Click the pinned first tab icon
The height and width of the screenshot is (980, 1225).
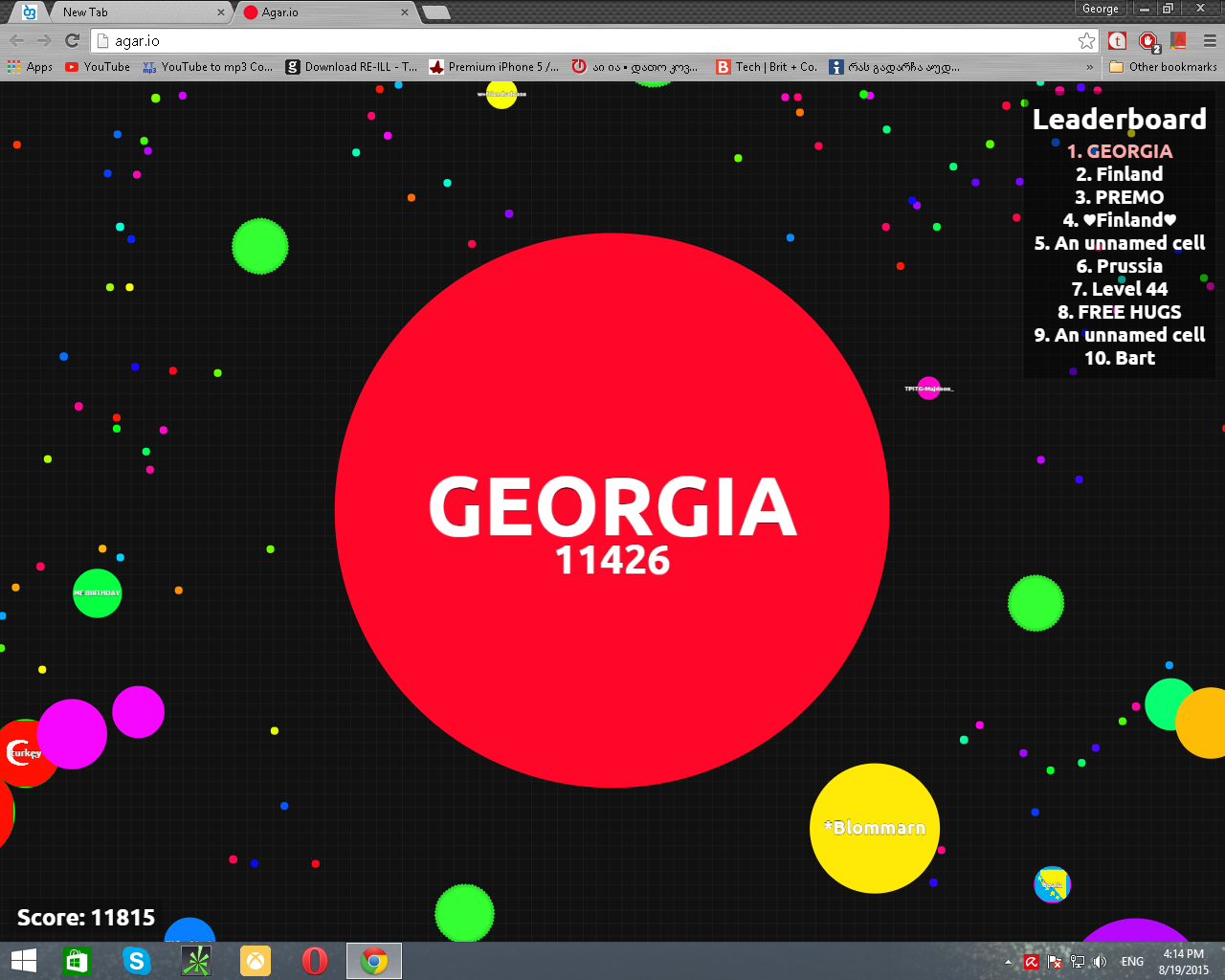tap(30, 12)
